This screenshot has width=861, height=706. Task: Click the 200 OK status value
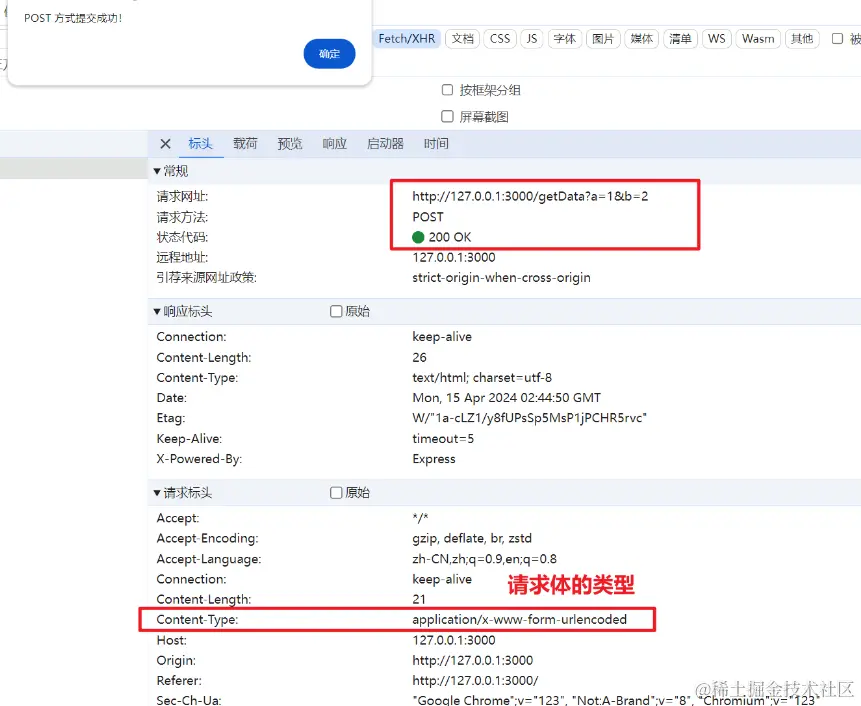[x=450, y=237]
